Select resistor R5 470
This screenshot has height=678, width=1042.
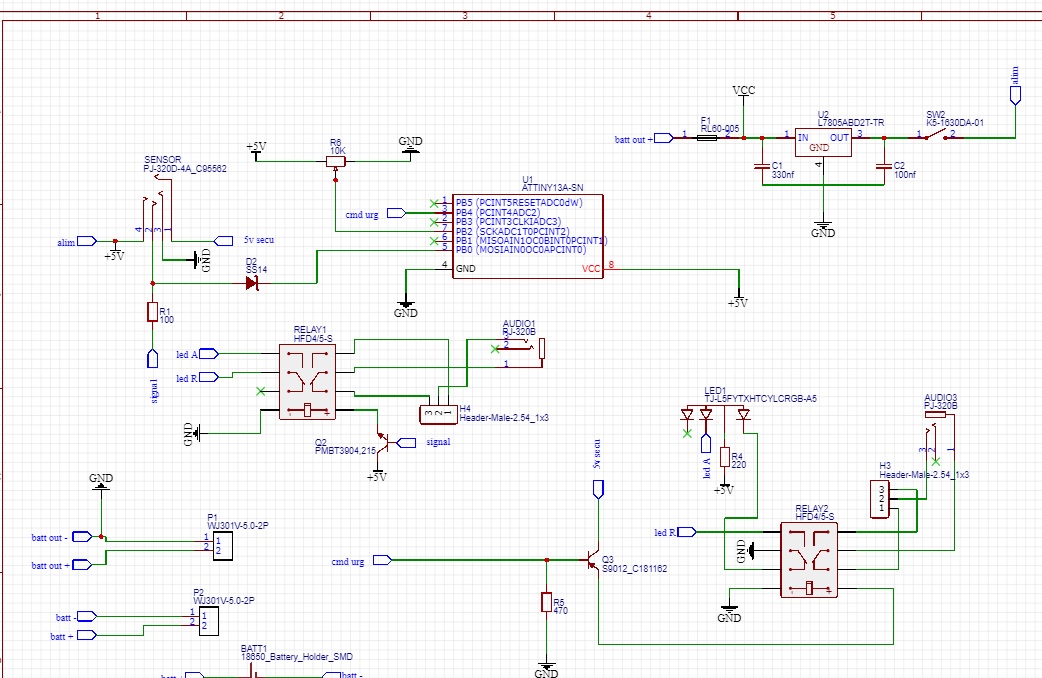tap(546, 602)
